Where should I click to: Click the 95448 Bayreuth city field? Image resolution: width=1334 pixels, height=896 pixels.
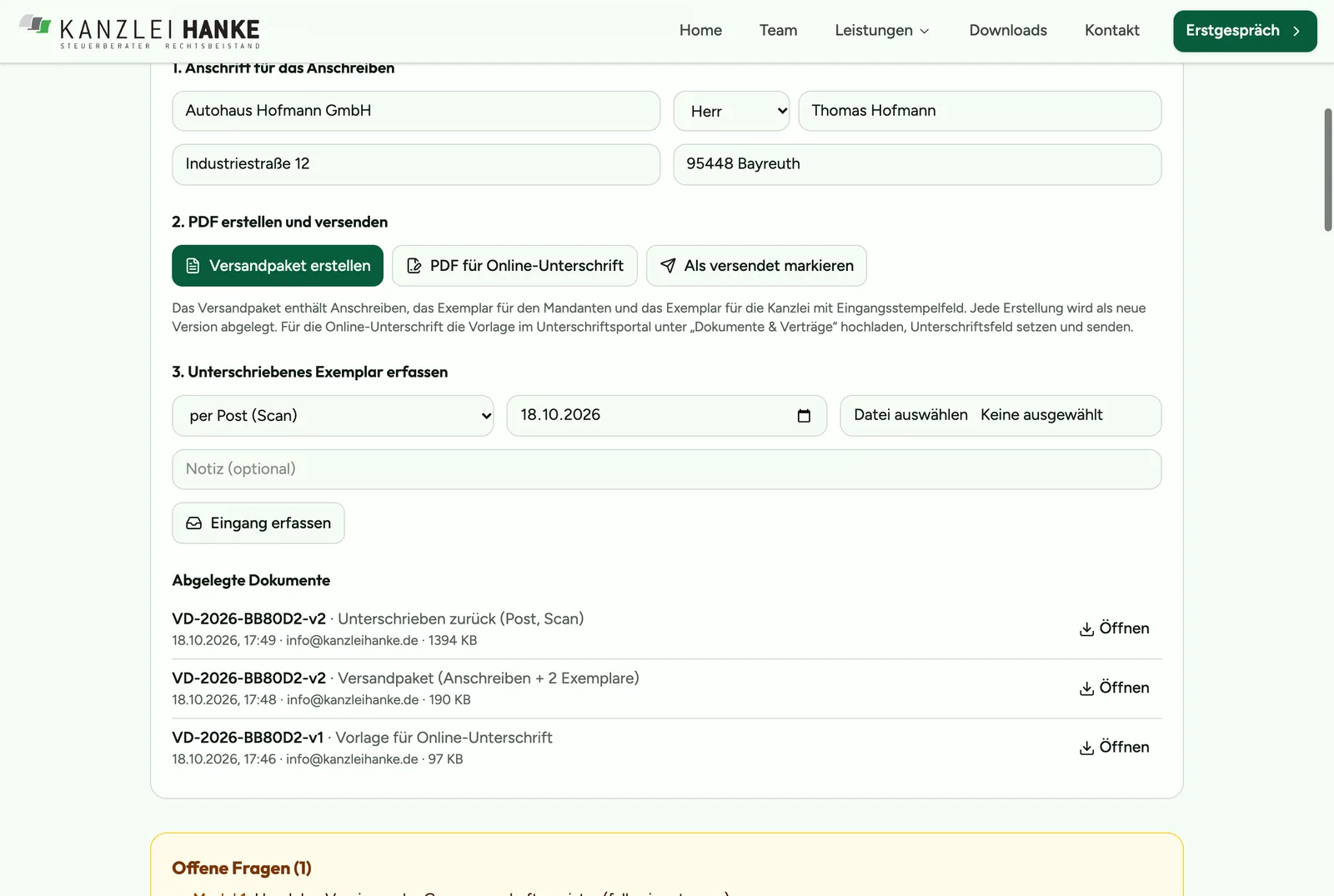[917, 164]
